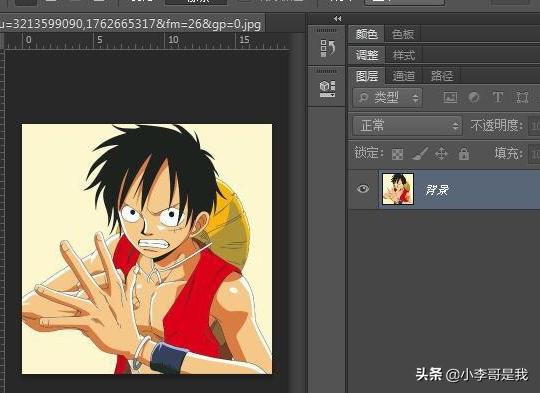The width and height of the screenshot is (540, 393).
Task: Filter for adjustment layers icon
Action: (474, 98)
